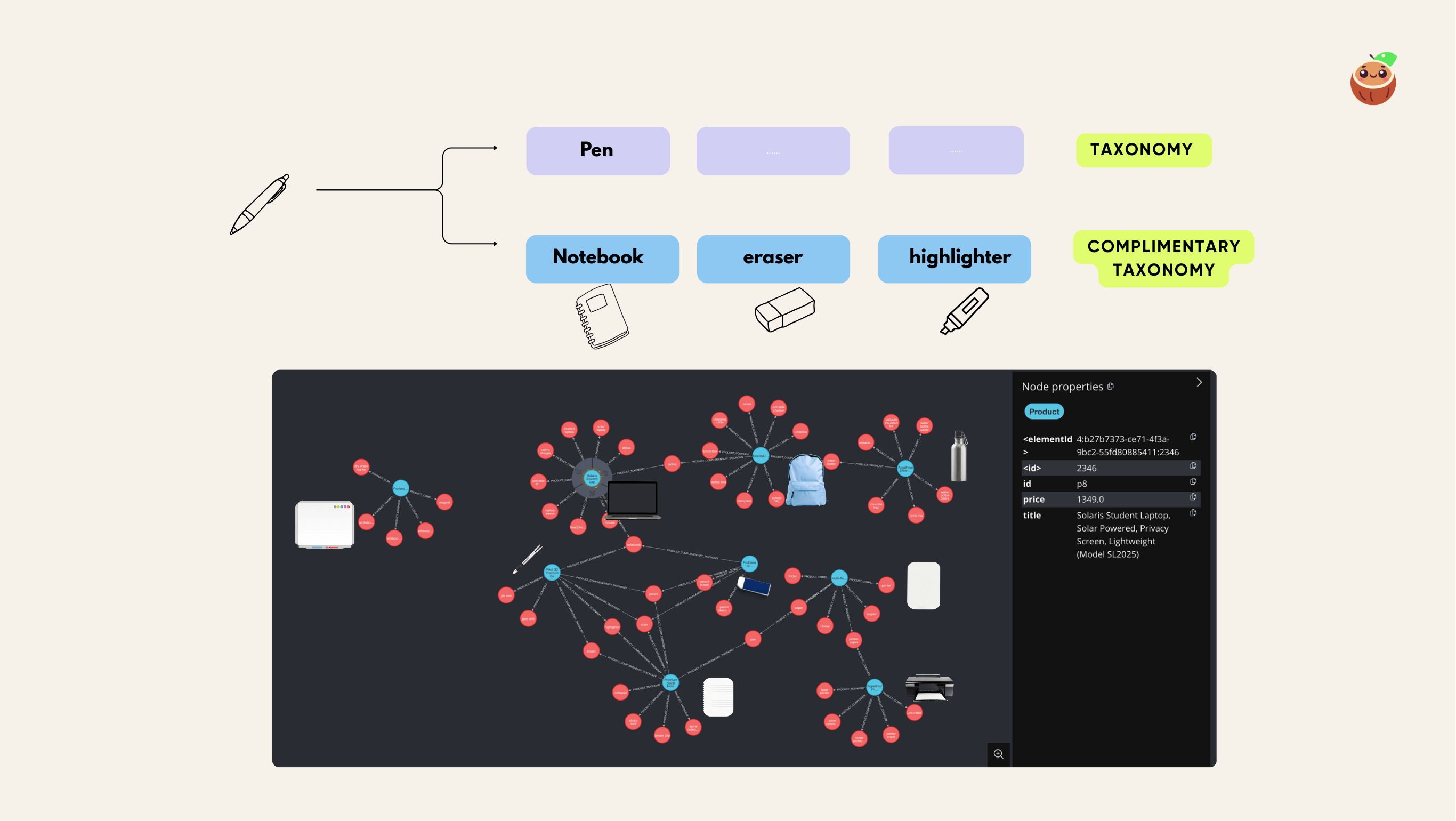Select the AquaFloat Ultra water bottle node

click(906, 468)
